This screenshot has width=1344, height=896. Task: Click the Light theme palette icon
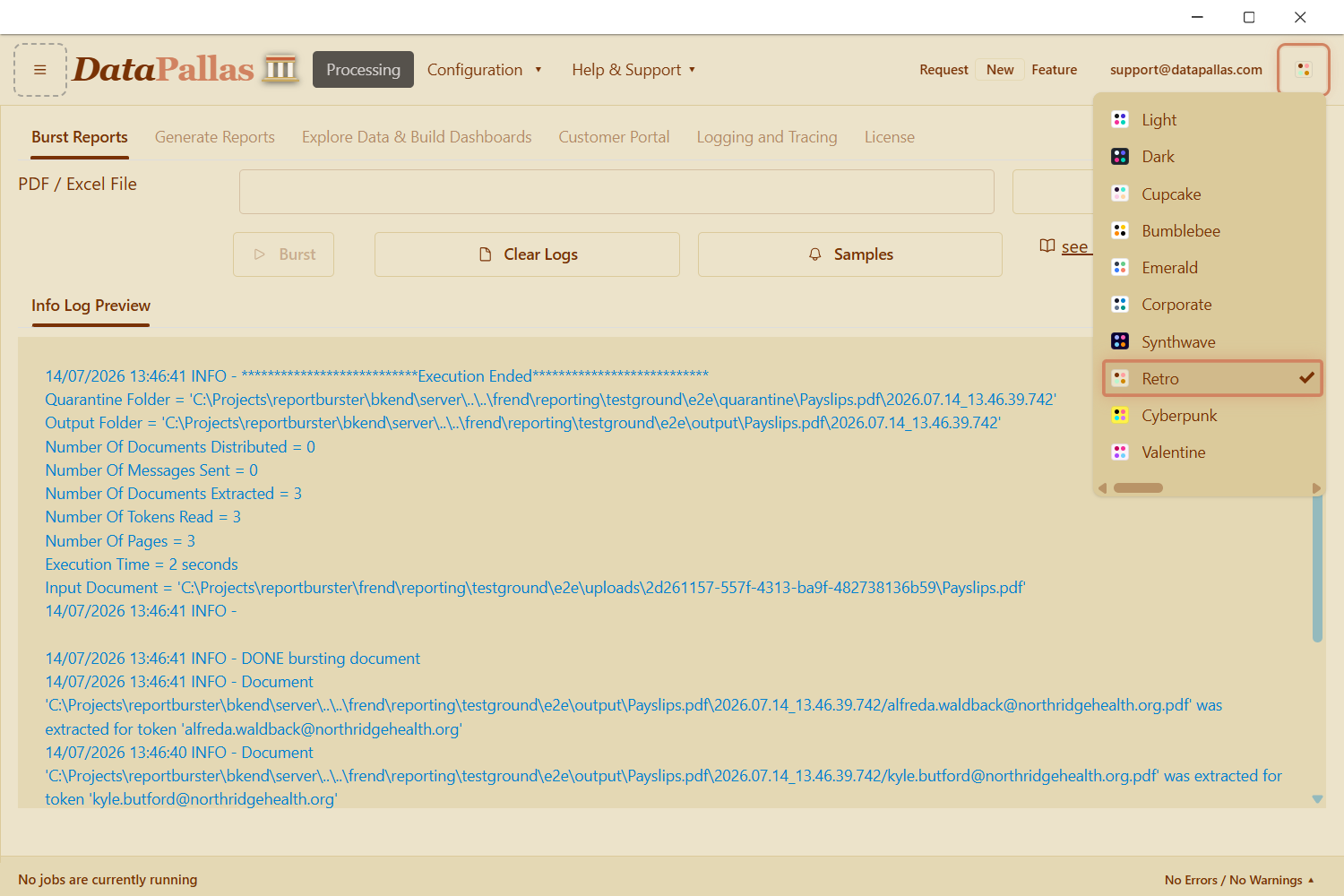click(x=1120, y=119)
